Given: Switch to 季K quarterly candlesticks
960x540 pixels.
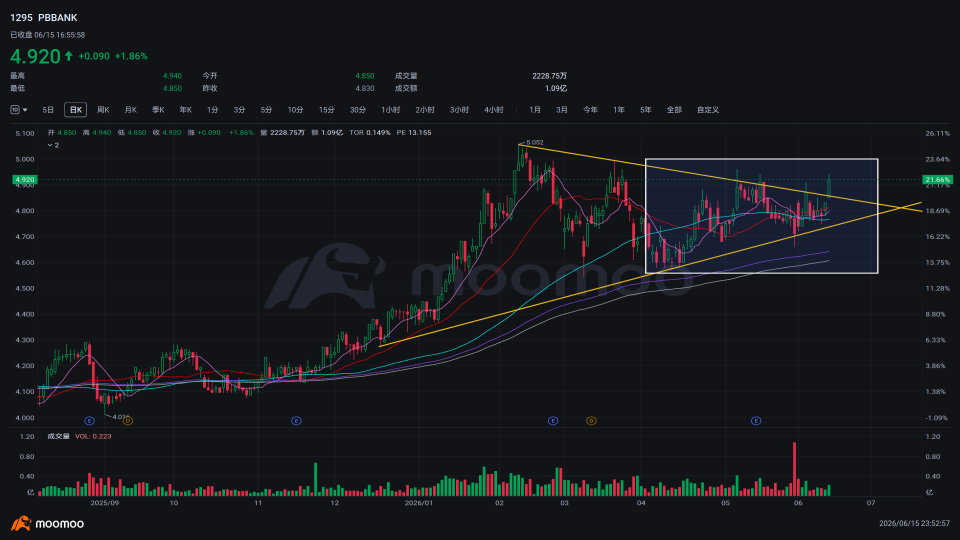Looking at the screenshot, I should [x=158, y=110].
